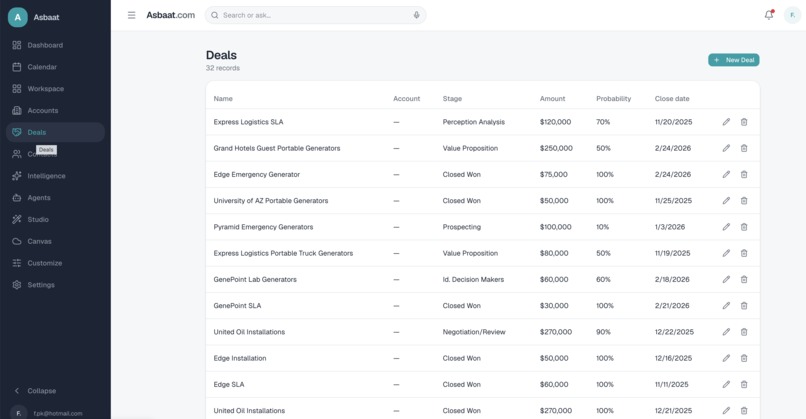Edit the GenePoint SLA deal

coord(726,305)
